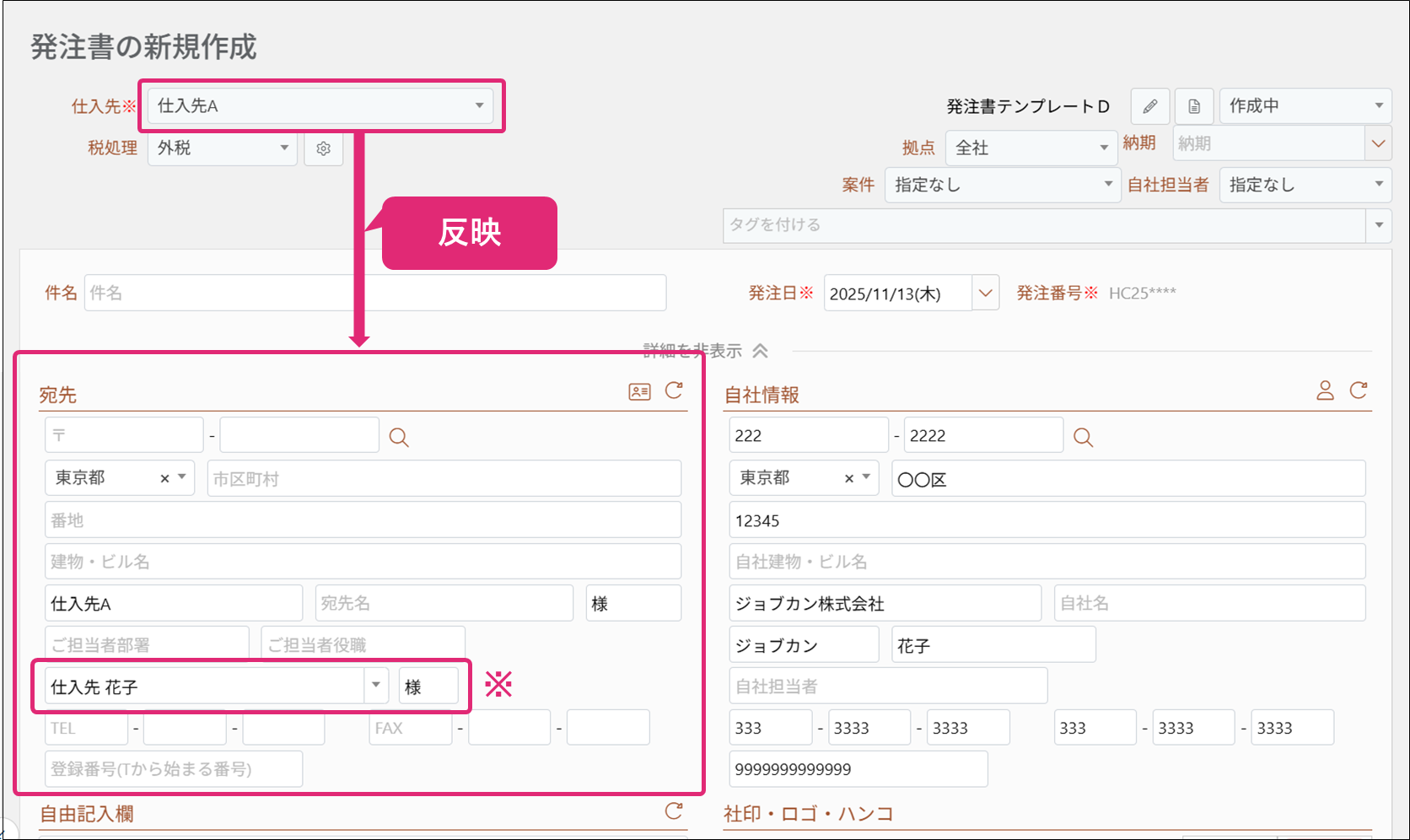Click the person icon in 自社情報 header
The height and width of the screenshot is (840, 1410).
[1325, 390]
